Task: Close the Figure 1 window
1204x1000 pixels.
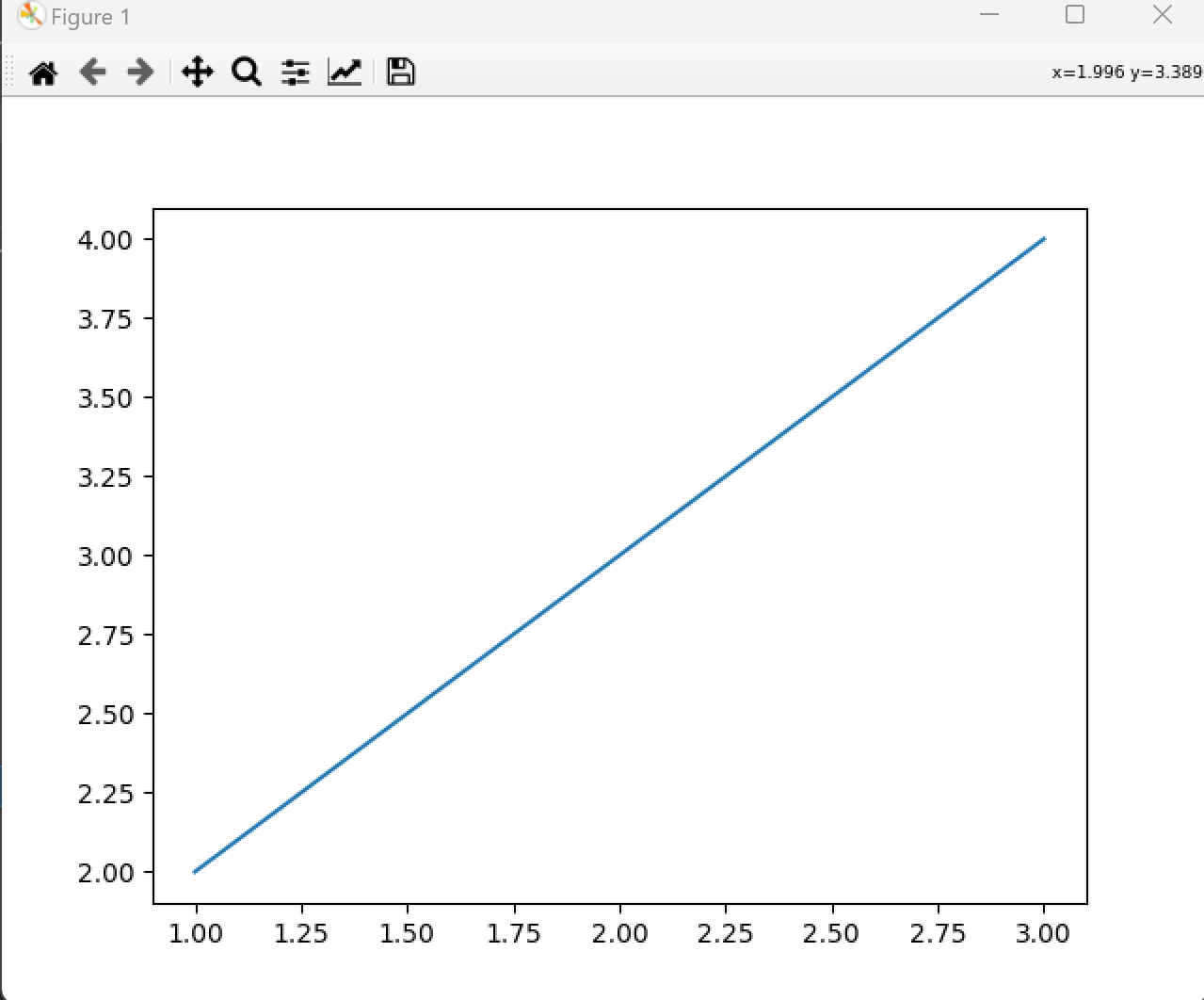Action: [x=1163, y=15]
